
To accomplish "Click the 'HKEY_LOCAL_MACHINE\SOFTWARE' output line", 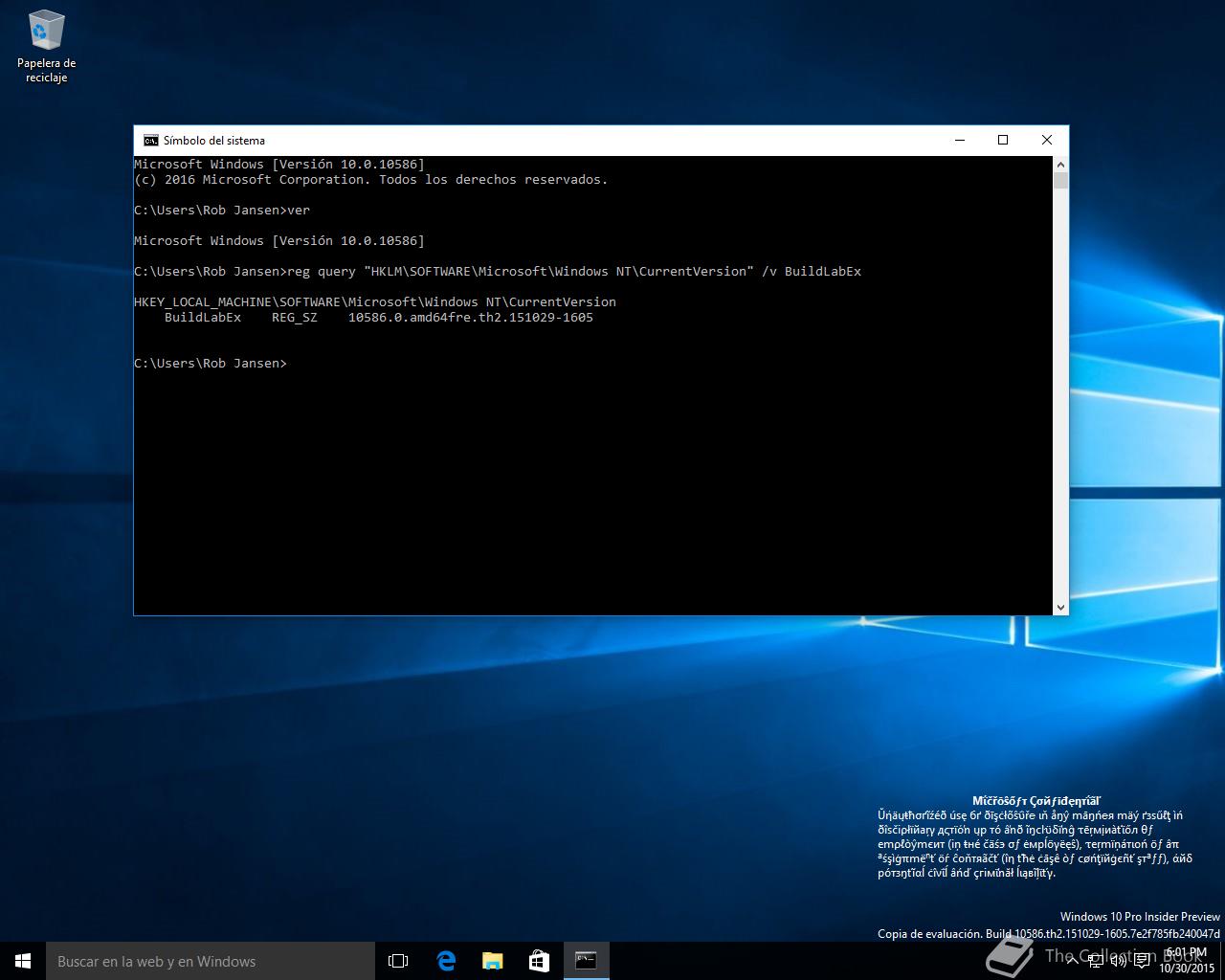I will tap(375, 301).
